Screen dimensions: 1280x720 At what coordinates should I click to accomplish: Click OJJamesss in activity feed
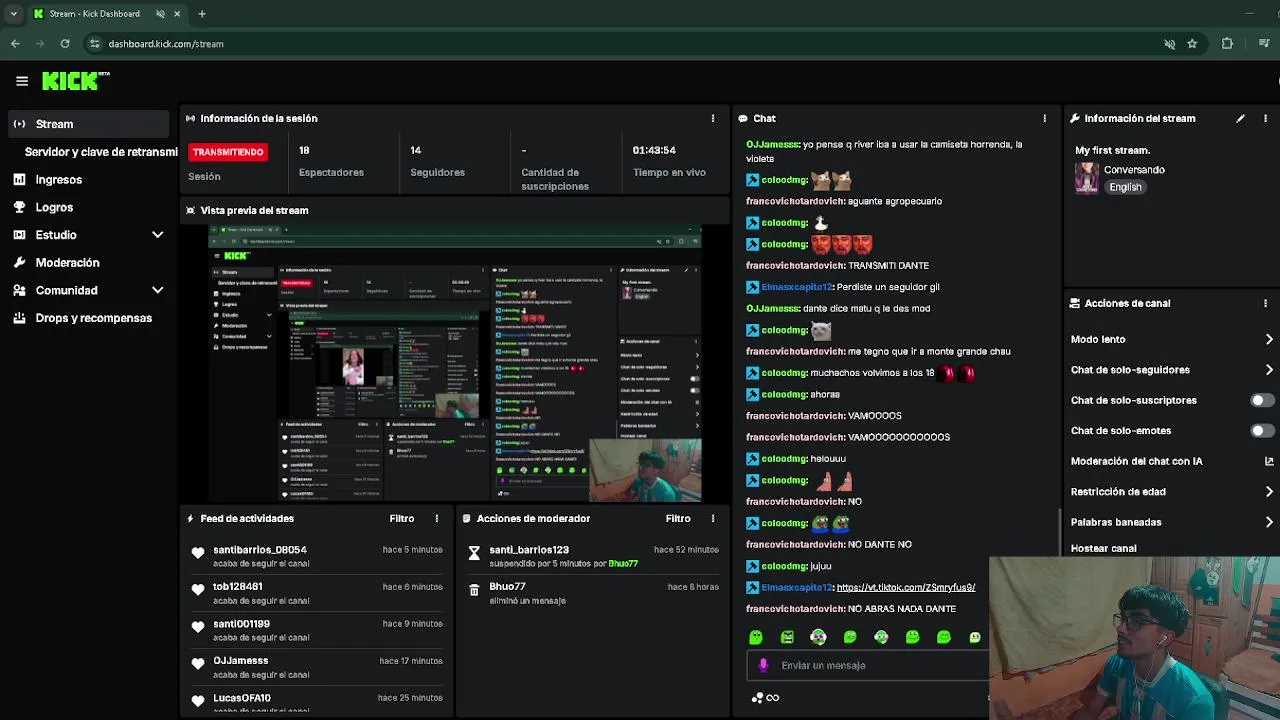pyautogui.click(x=240, y=661)
